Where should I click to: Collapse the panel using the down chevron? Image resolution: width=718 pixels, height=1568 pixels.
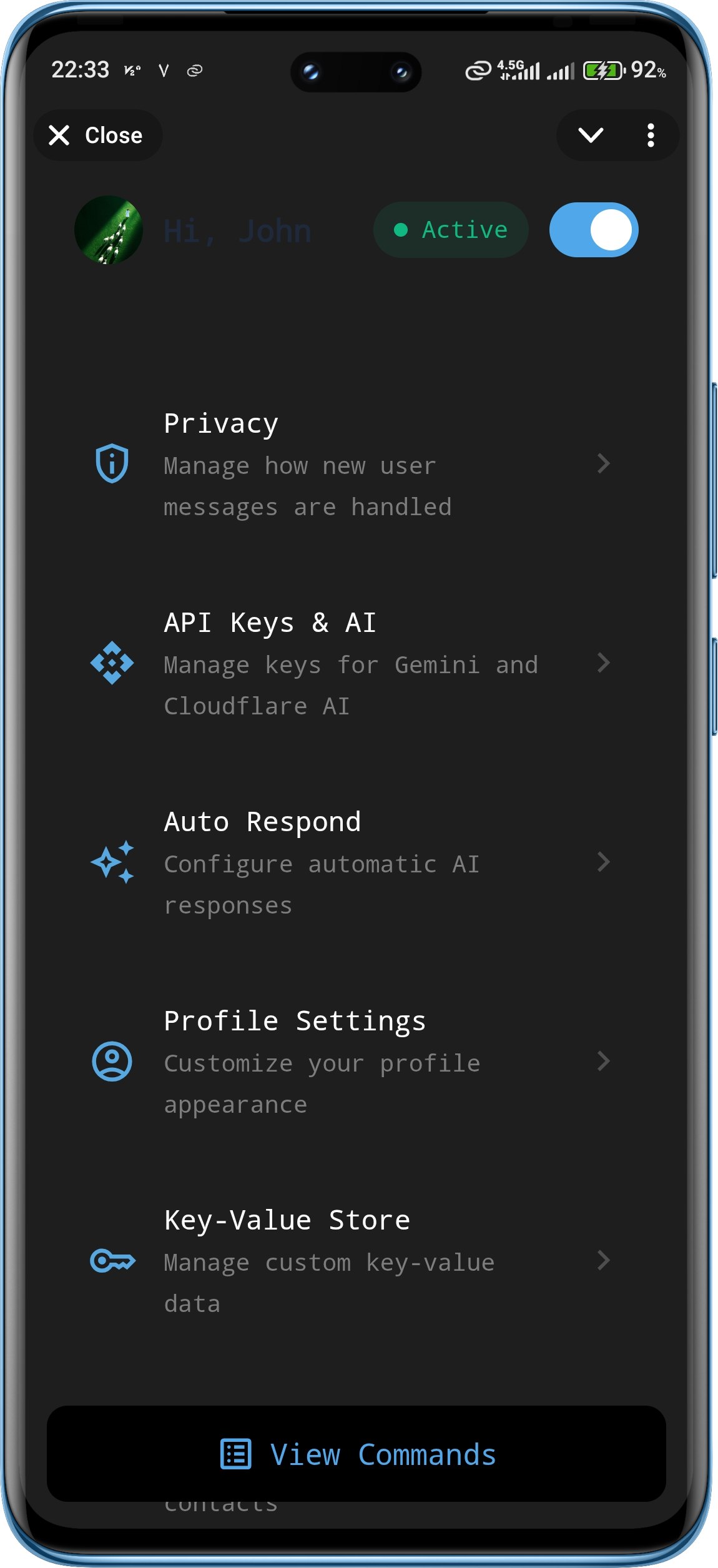pos(589,135)
